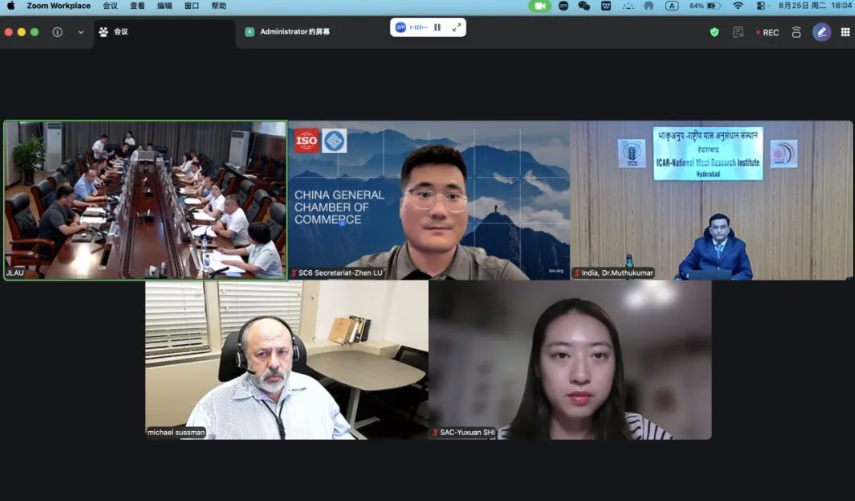Select SAC-Yuxuan SHI video tile
Image resolution: width=855 pixels, height=501 pixels.
tap(570, 360)
